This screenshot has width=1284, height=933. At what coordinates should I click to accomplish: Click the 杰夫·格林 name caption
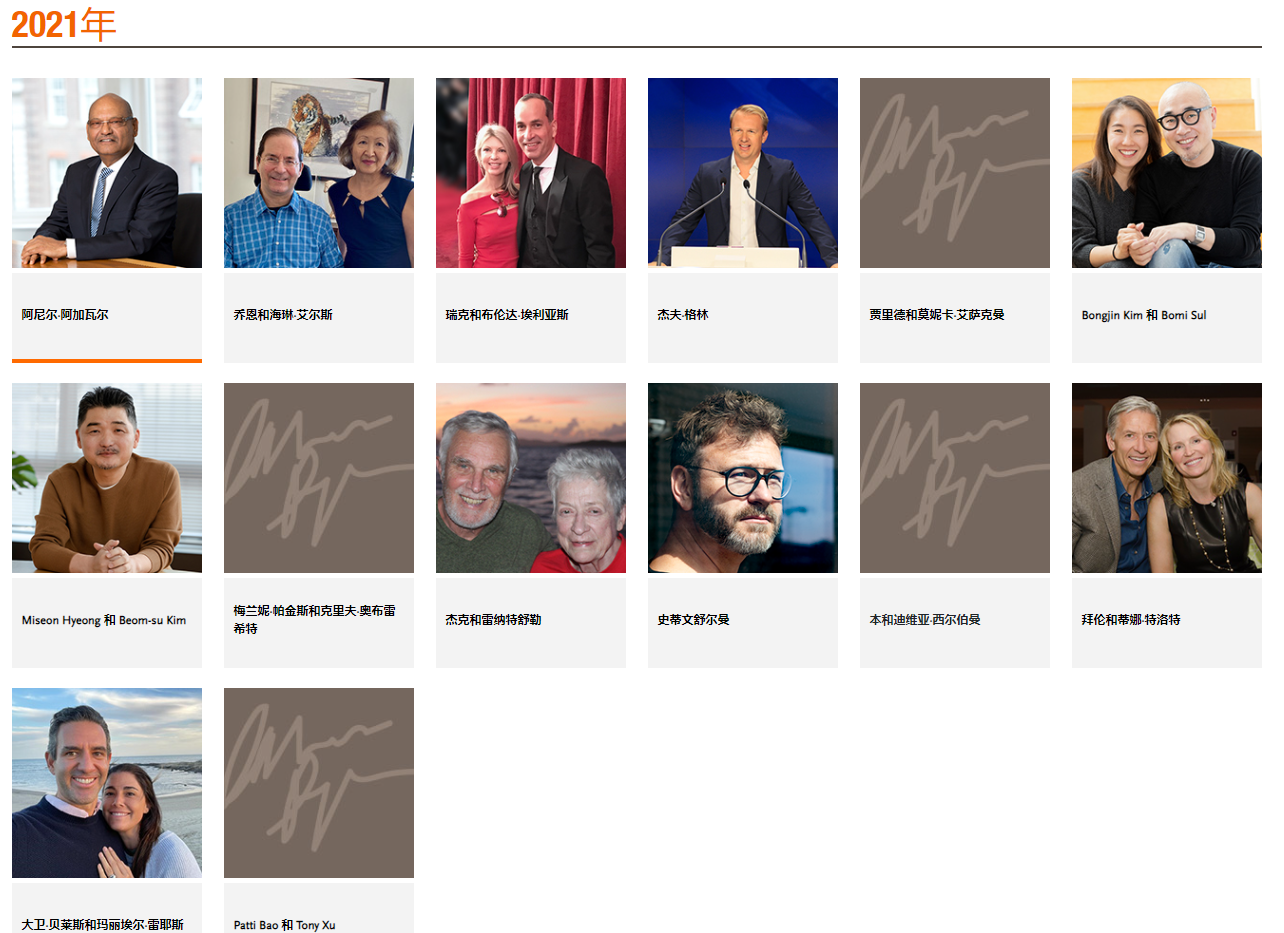[683, 315]
